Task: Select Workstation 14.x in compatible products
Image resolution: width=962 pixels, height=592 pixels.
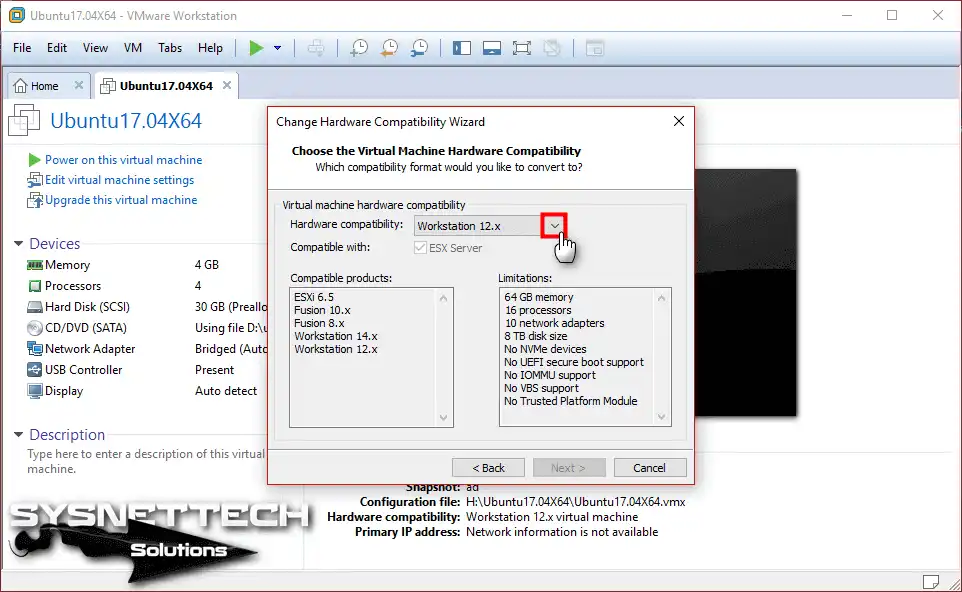Action: (x=336, y=336)
